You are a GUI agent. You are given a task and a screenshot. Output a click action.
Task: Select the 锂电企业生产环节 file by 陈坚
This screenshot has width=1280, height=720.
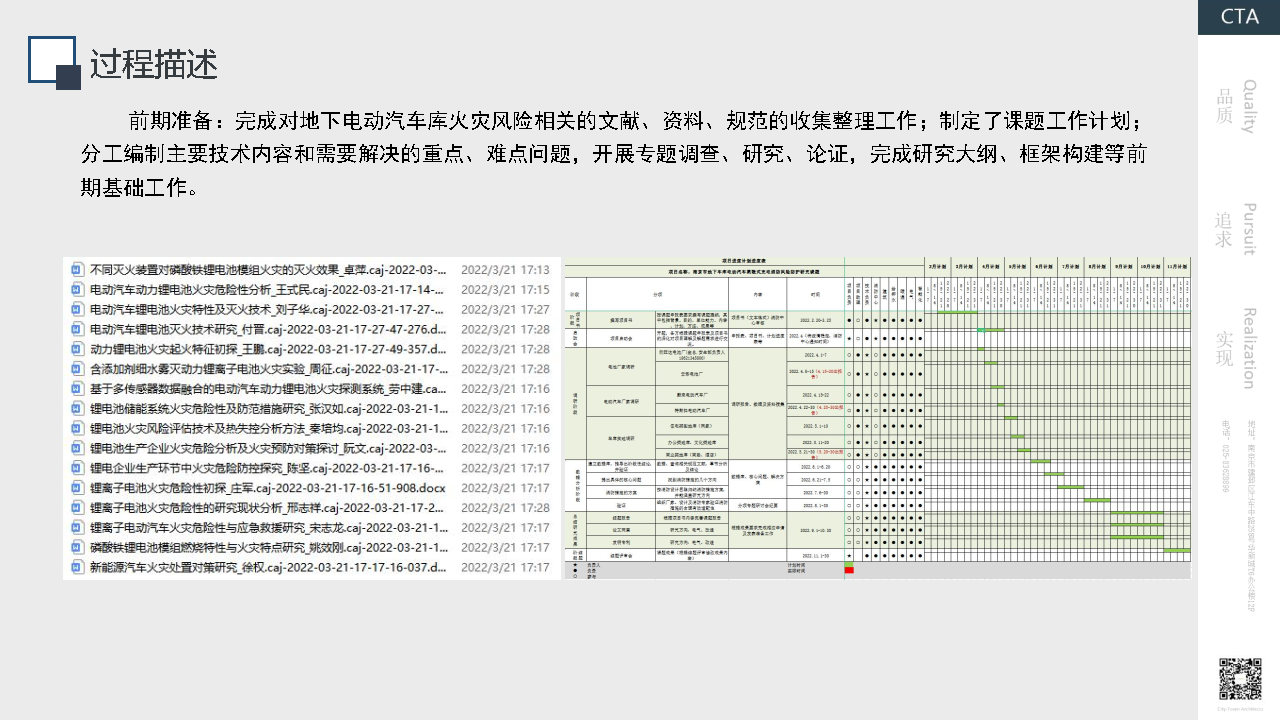tap(268, 468)
